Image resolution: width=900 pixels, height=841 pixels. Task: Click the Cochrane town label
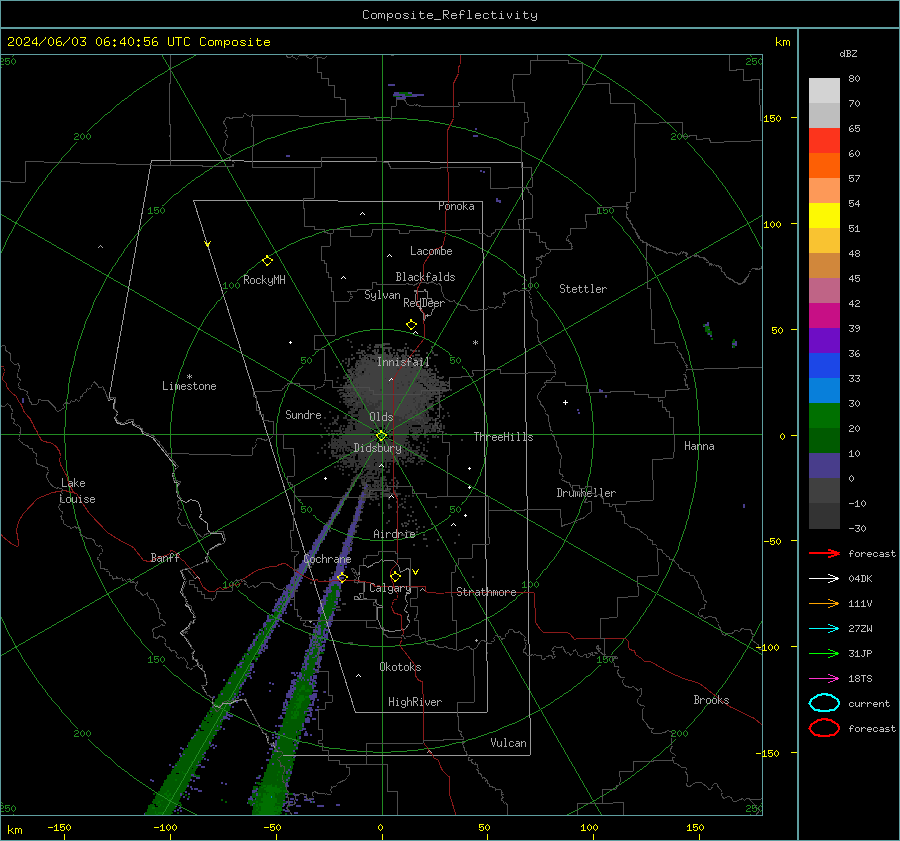(x=327, y=559)
